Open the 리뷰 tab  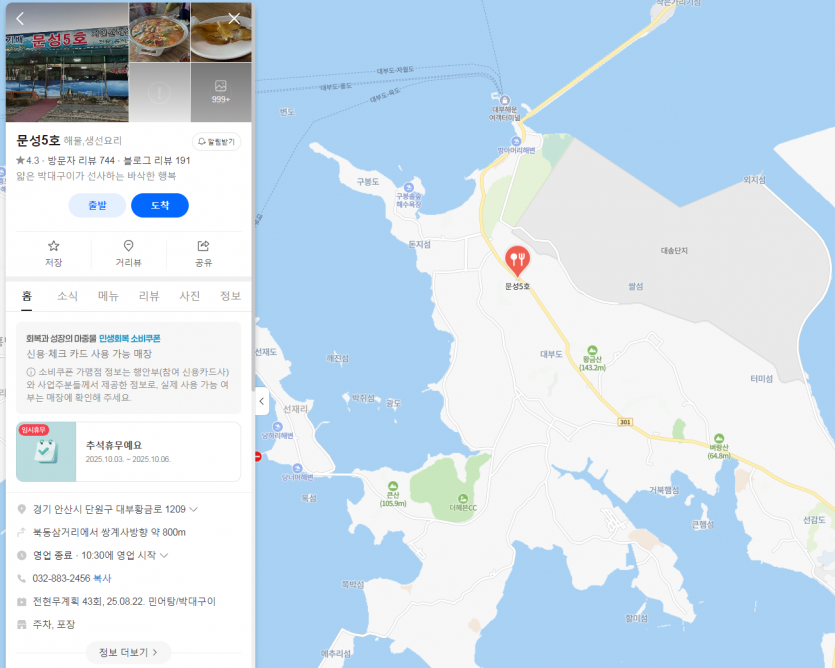(x=149, y=296)
